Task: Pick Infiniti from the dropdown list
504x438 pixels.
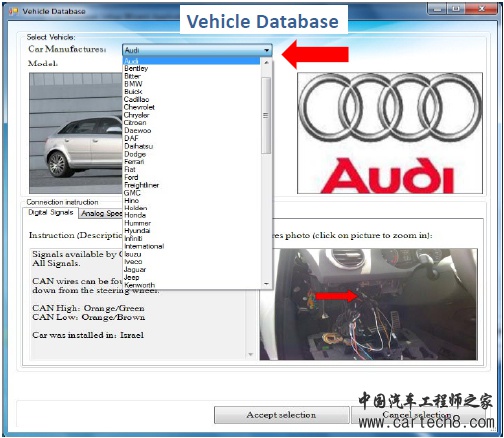Action: click(192, 239)
